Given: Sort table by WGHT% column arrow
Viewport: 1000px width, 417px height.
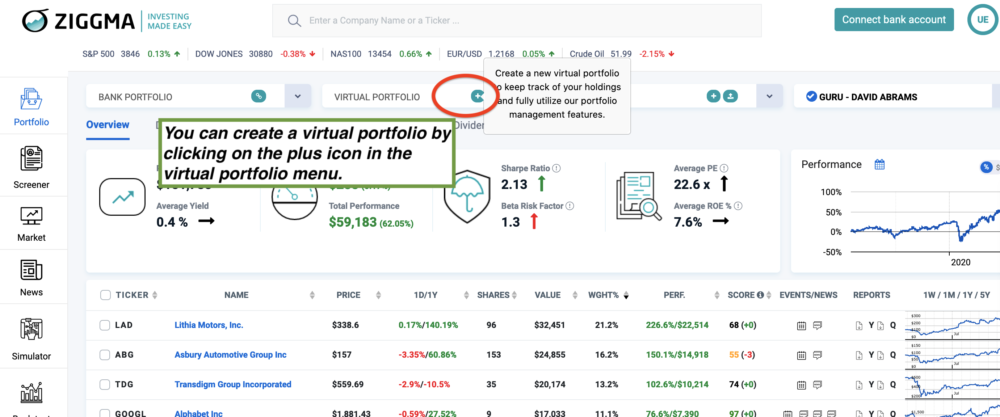Looking at the screenshot, I should click(626, 295).
